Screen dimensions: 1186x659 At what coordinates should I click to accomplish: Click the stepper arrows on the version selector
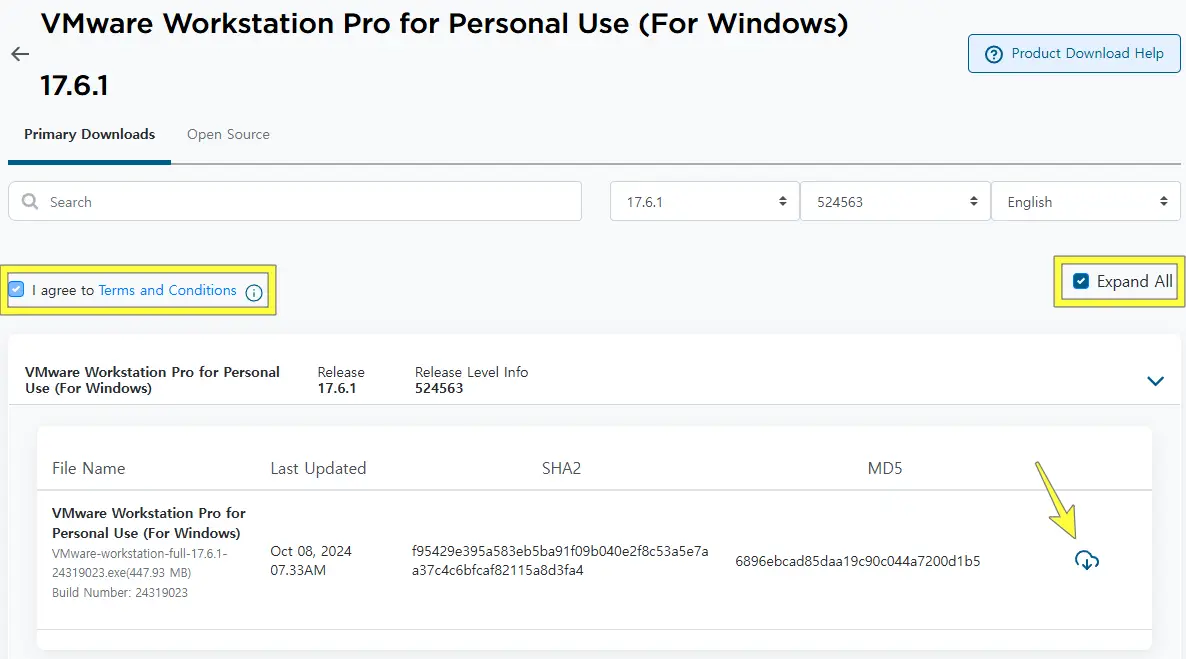785,201
